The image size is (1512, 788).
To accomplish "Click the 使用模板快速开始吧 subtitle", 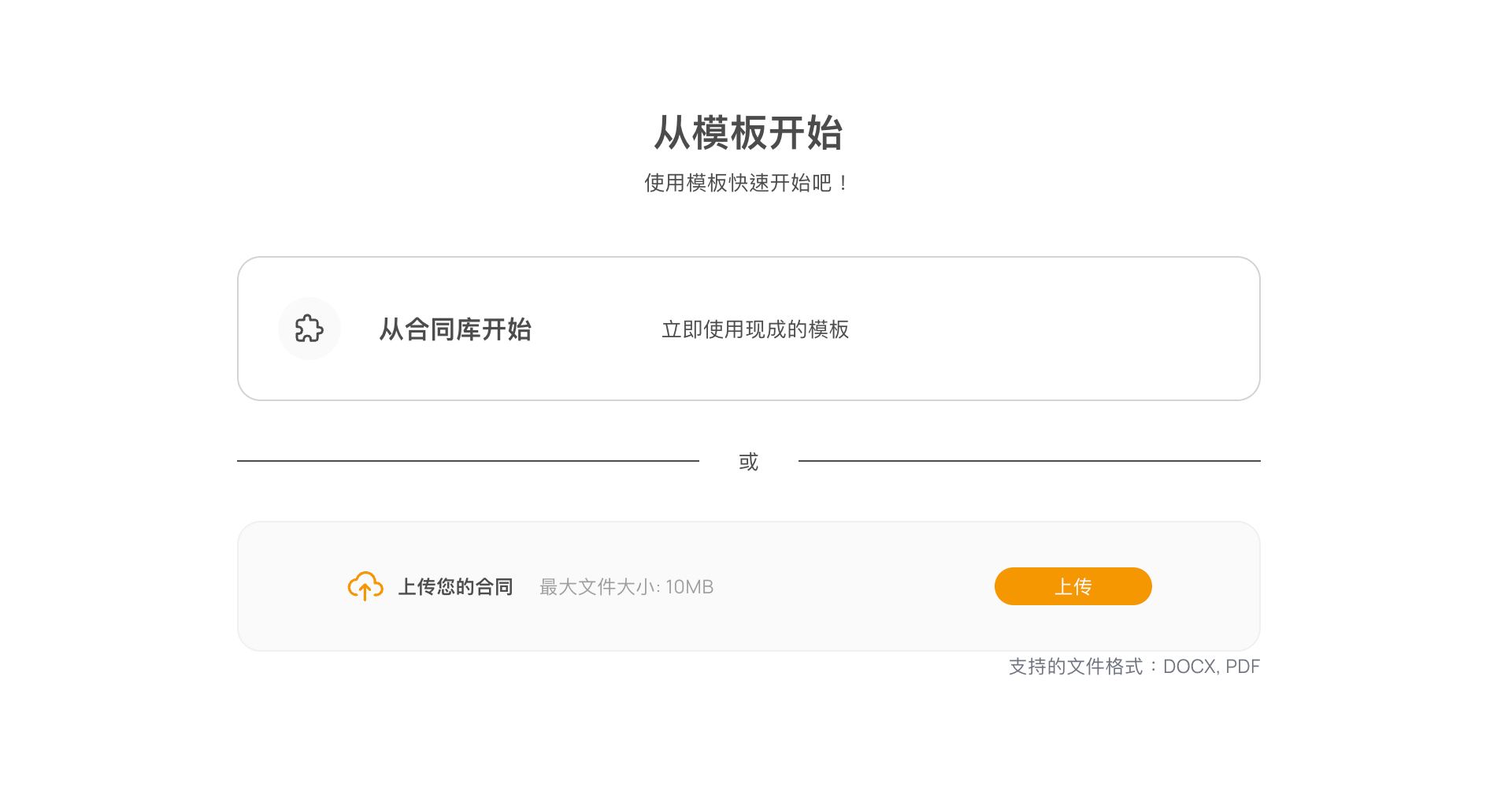I will 747,183.
